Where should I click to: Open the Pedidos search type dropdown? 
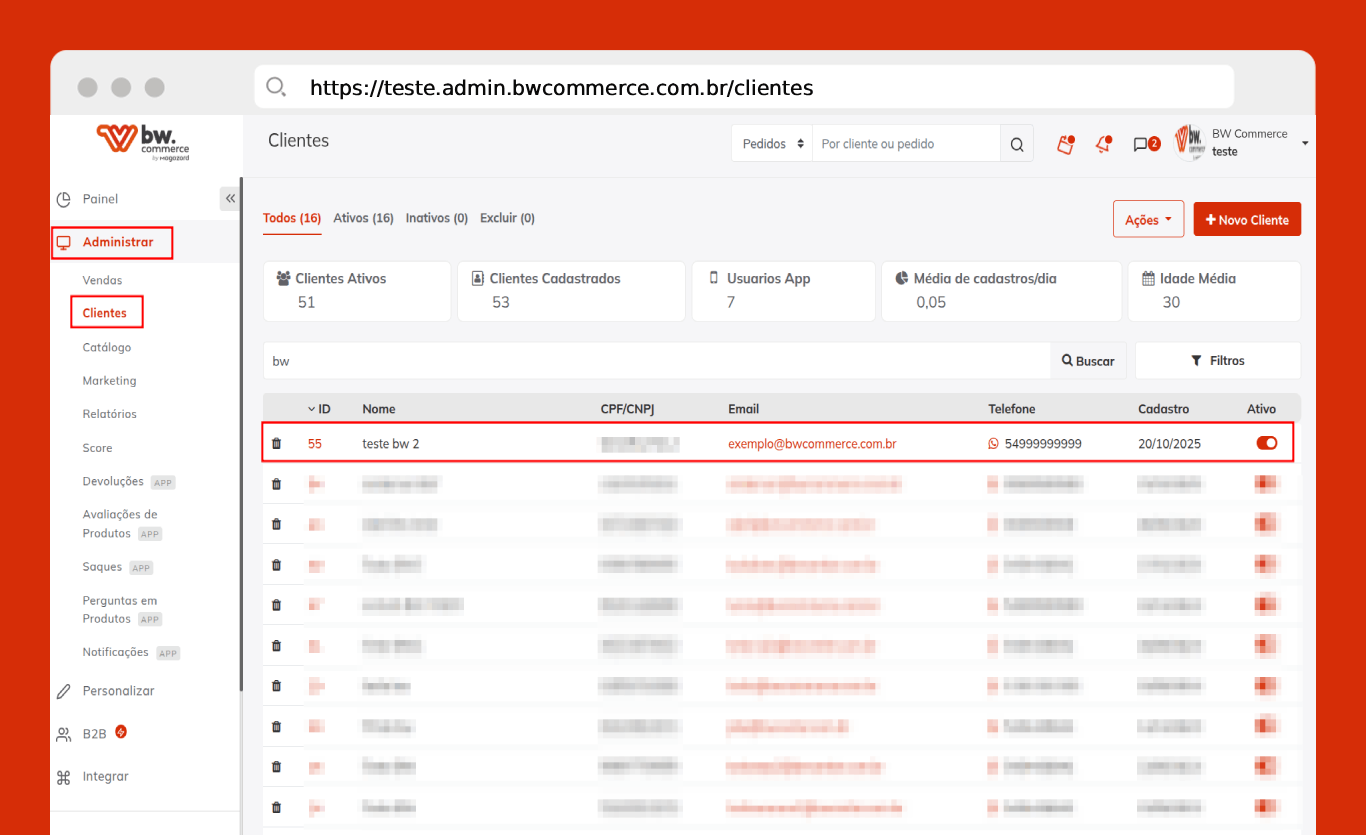click(772, 144)
